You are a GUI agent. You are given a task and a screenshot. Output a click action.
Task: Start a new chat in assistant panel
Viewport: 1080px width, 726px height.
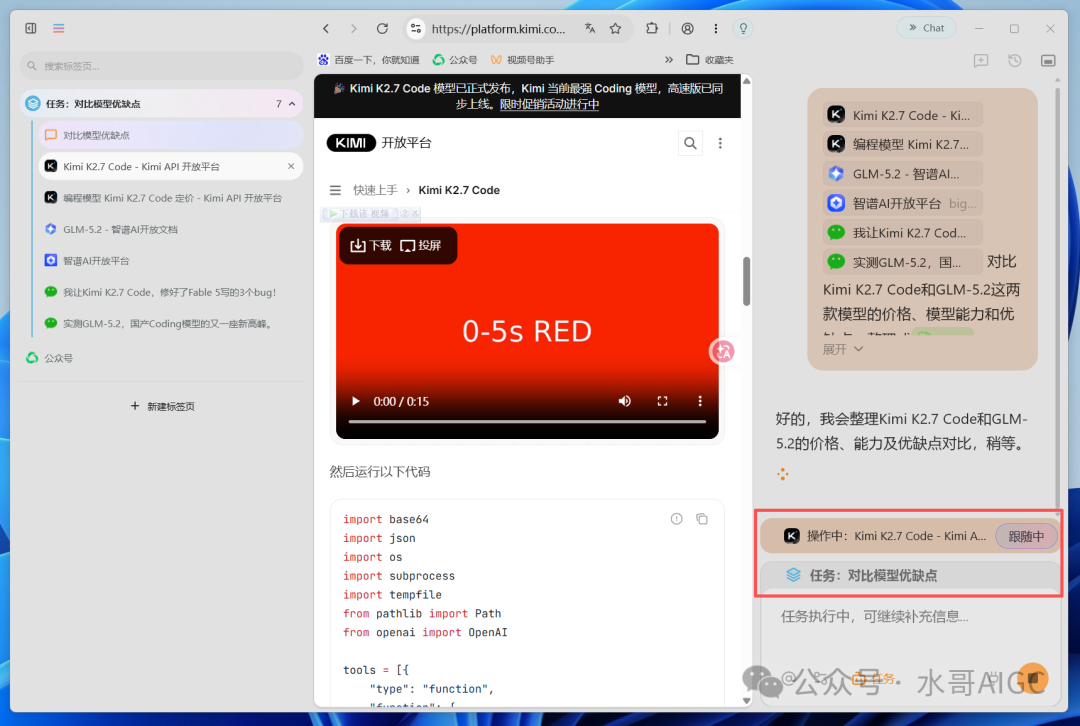(x=981, y=61)
